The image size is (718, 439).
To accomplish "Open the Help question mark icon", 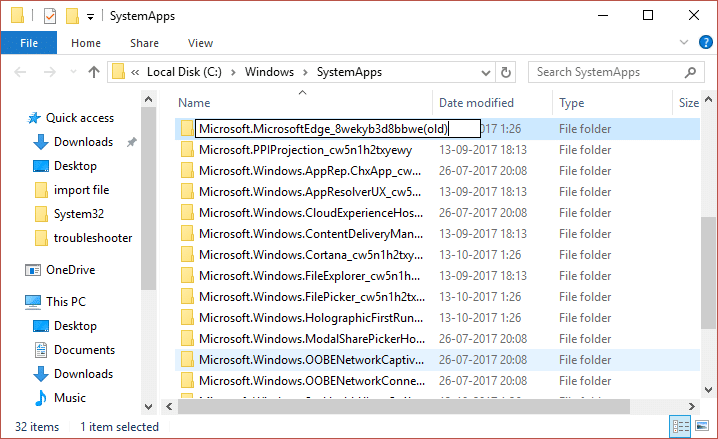I will 706,42.
